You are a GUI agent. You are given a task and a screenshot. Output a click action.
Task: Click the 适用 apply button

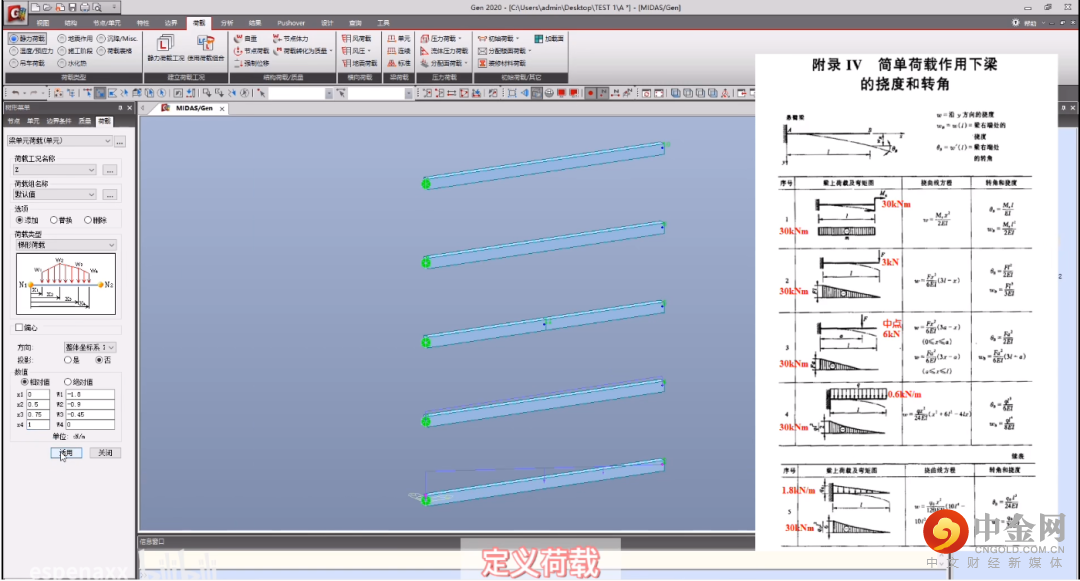[65, 453]
